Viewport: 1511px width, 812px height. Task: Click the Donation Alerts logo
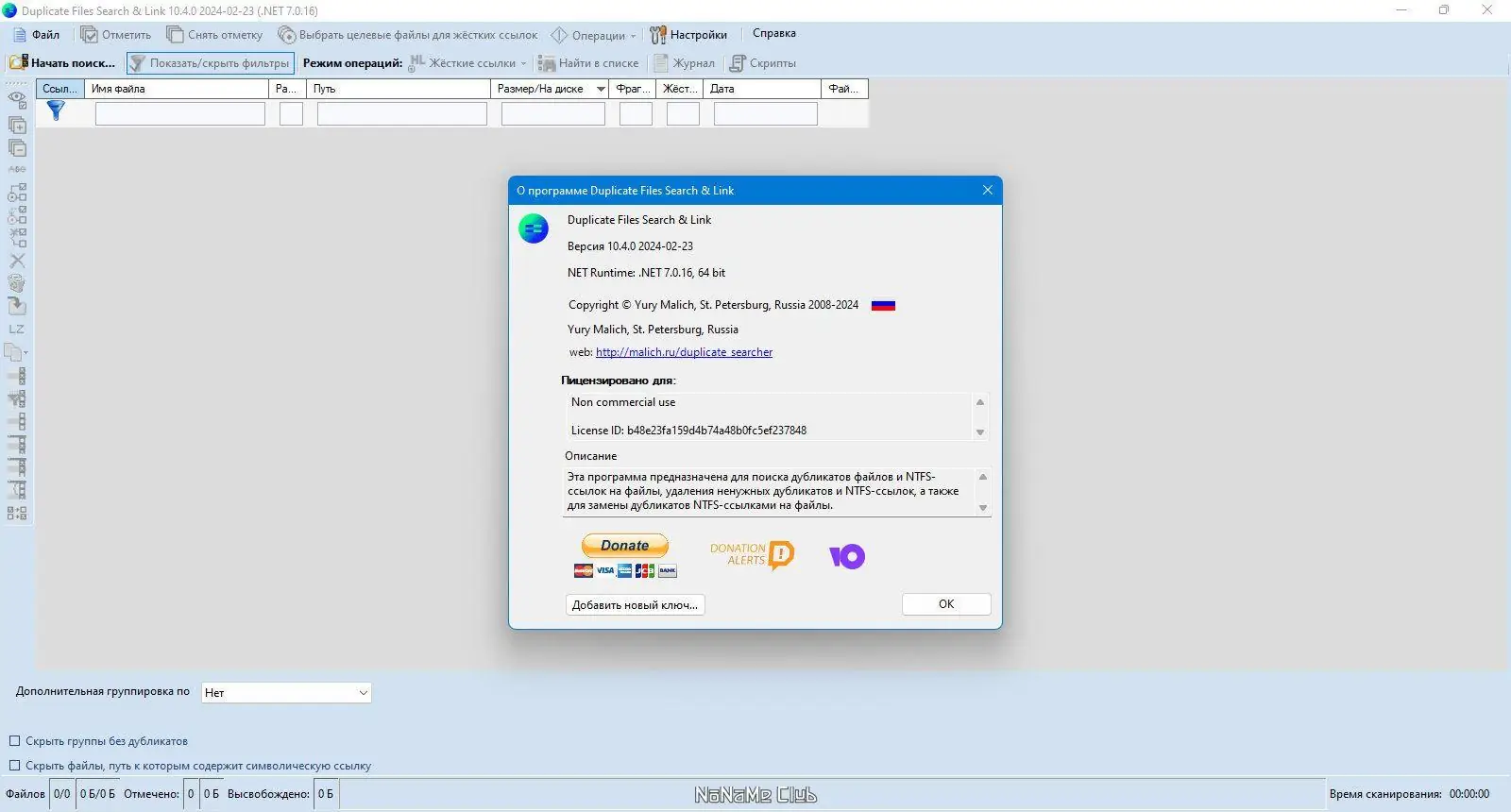(753, 555)
